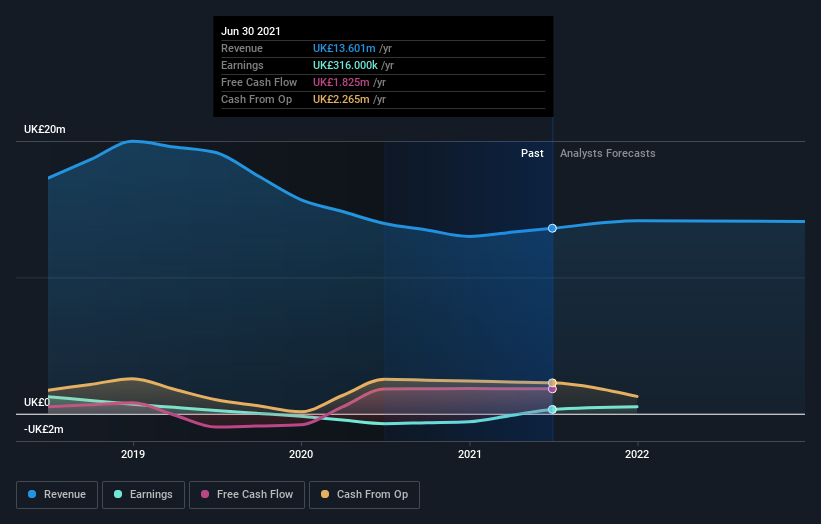Click the UK£1.825m free cash flow value

[x=341, y=82]
